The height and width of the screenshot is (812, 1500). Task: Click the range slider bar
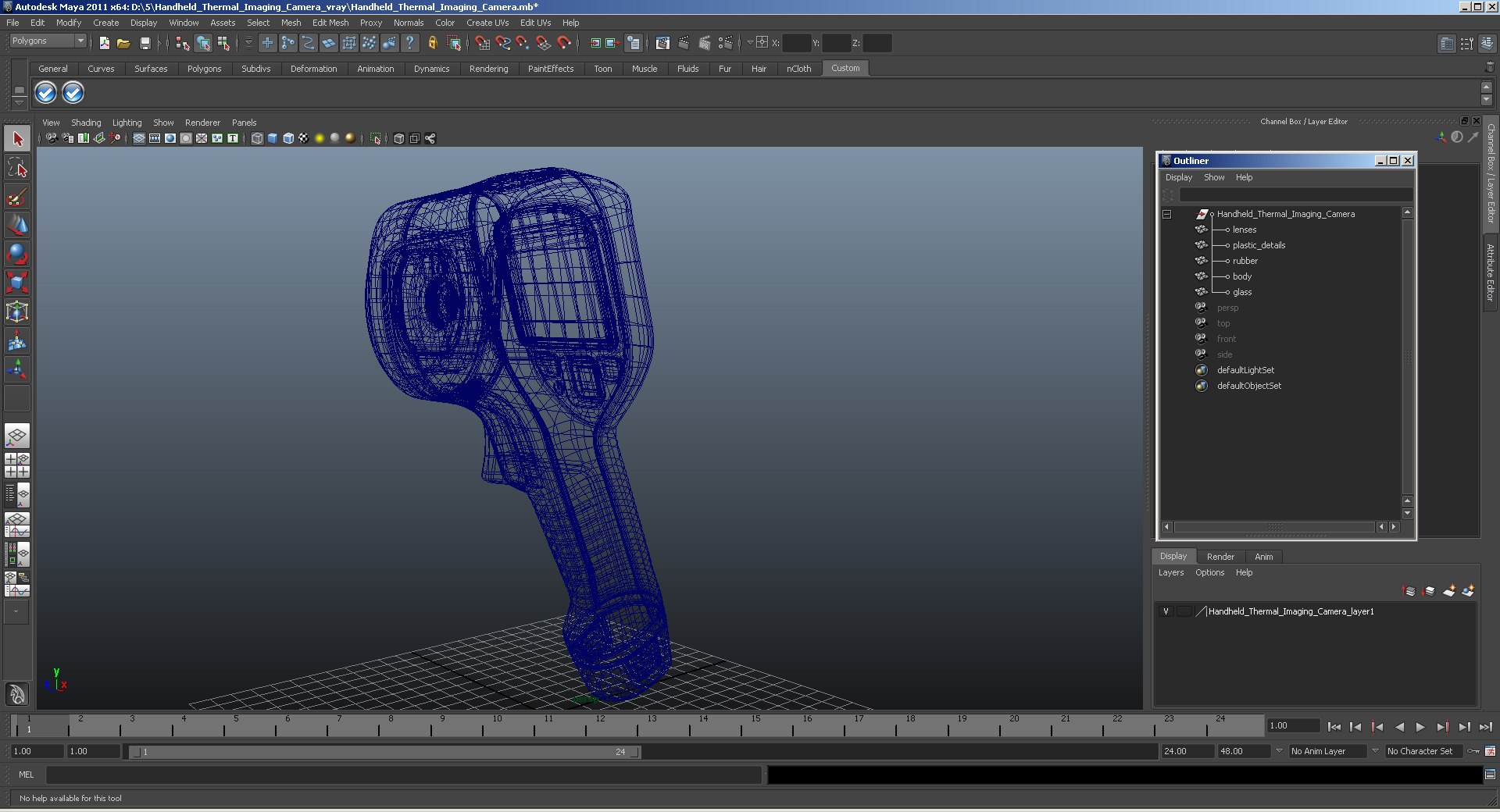click(384, 752)
